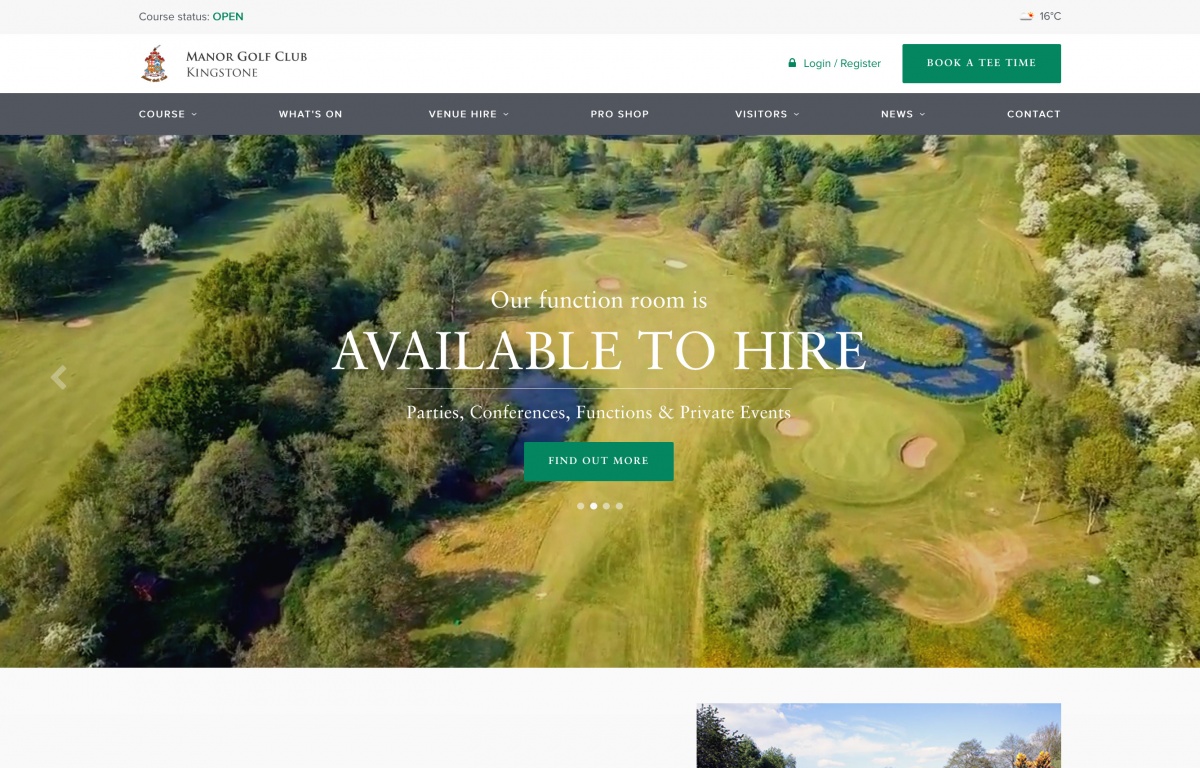
Task: Click the weather thermometer icon showing 16°C
Action: point(1025,16)
